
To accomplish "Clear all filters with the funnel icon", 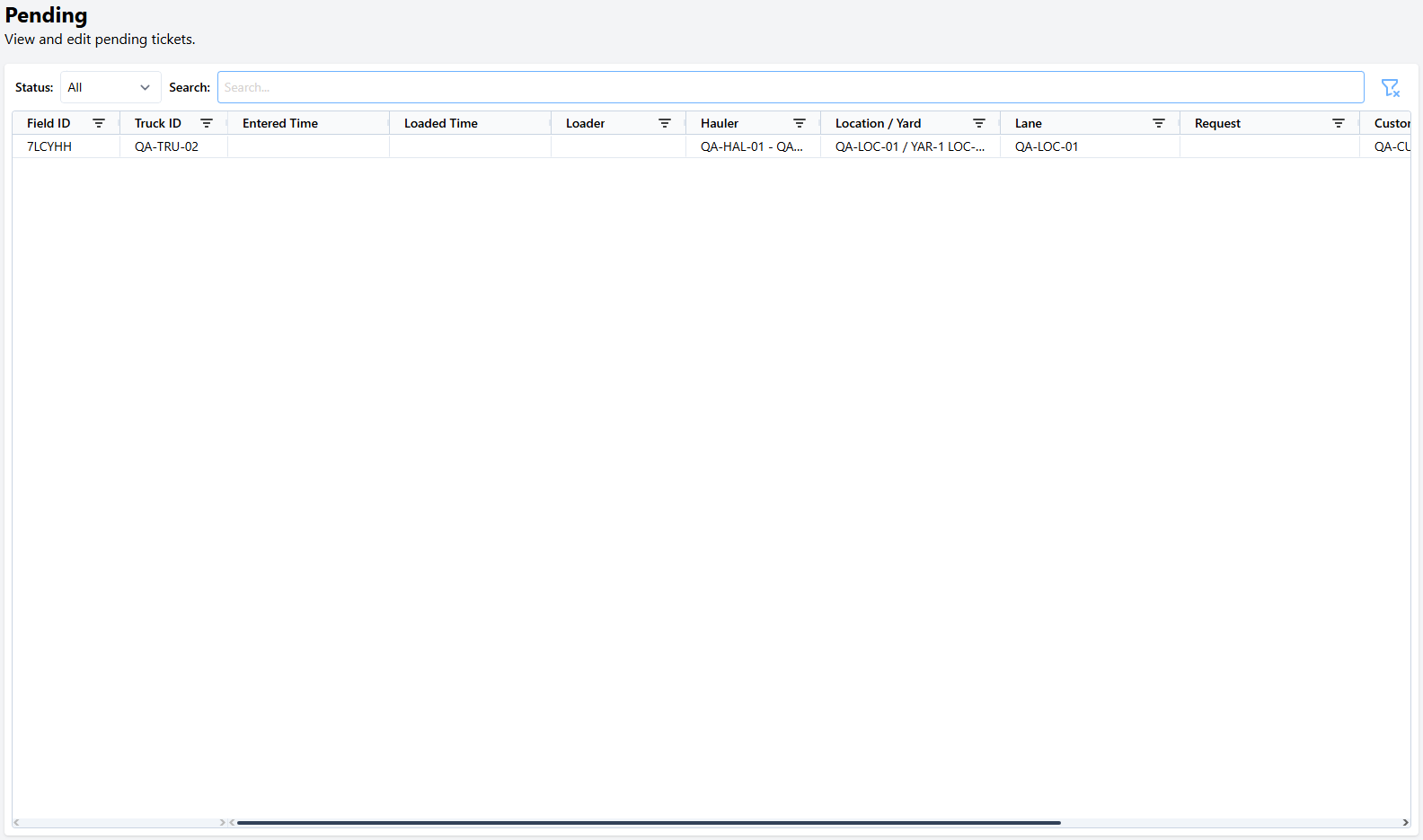I will [1390, 88].
